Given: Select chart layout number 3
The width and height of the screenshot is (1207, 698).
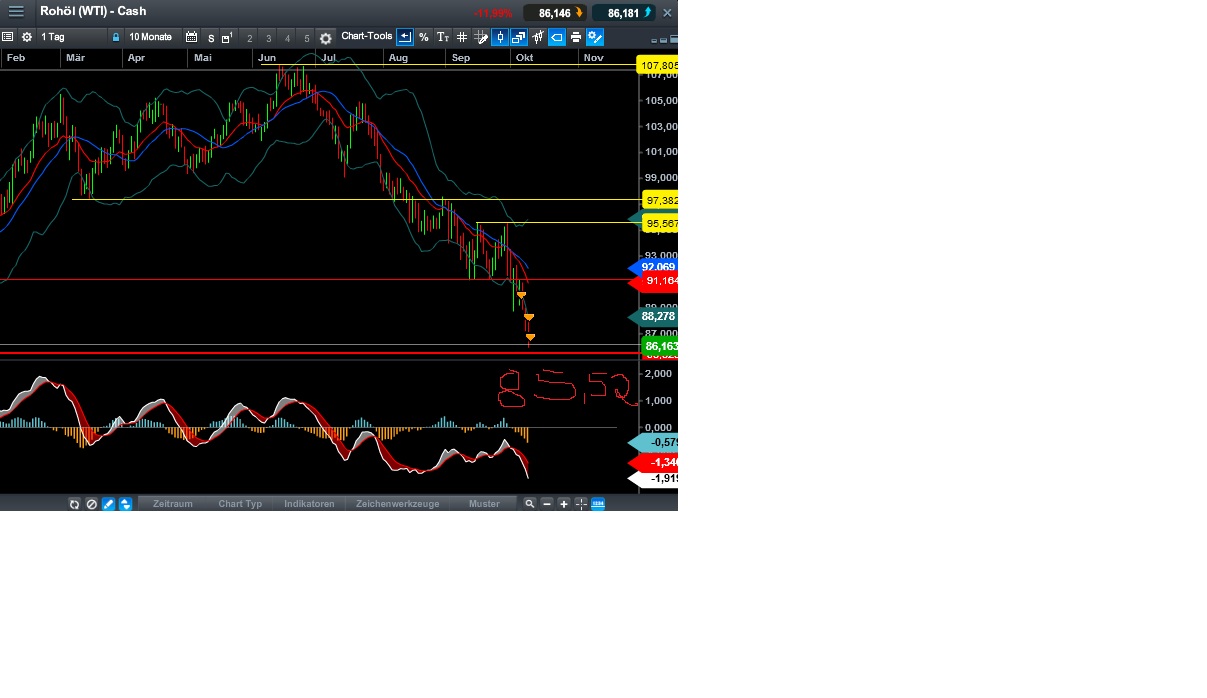Looking at the screenshot, I should tap(268, 37).
